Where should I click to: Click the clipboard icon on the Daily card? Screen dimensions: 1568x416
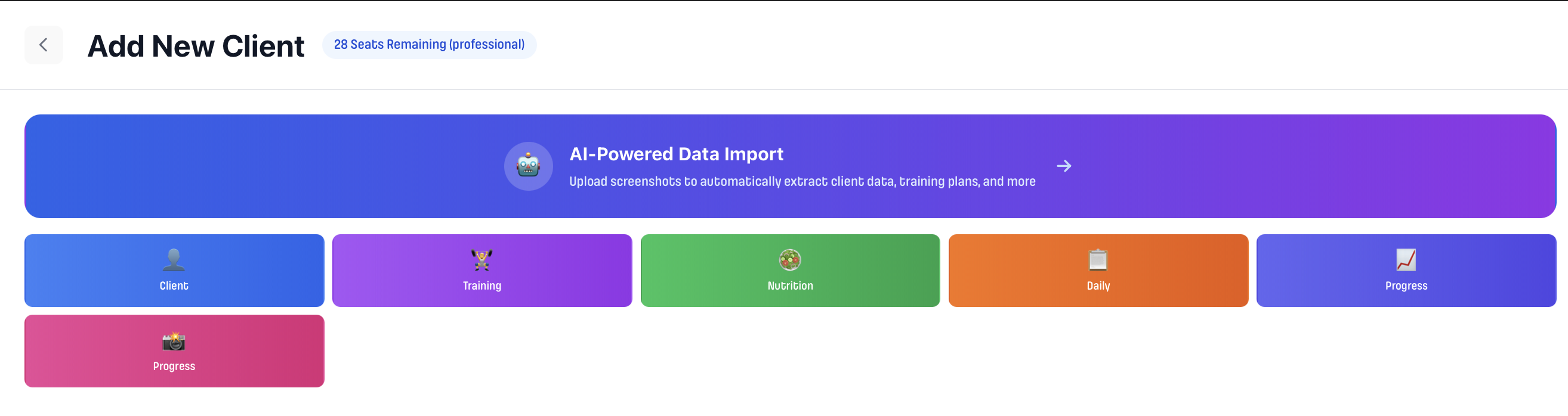point(1097,260)
